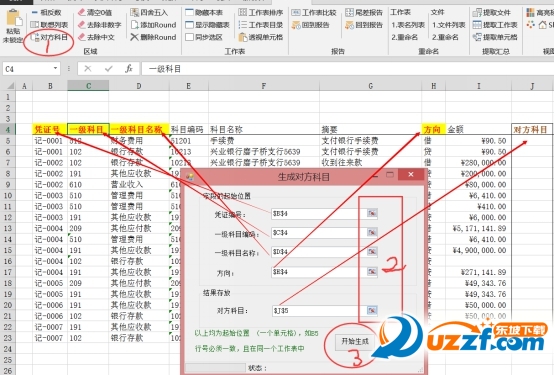Click the 删除Round command

153,37
